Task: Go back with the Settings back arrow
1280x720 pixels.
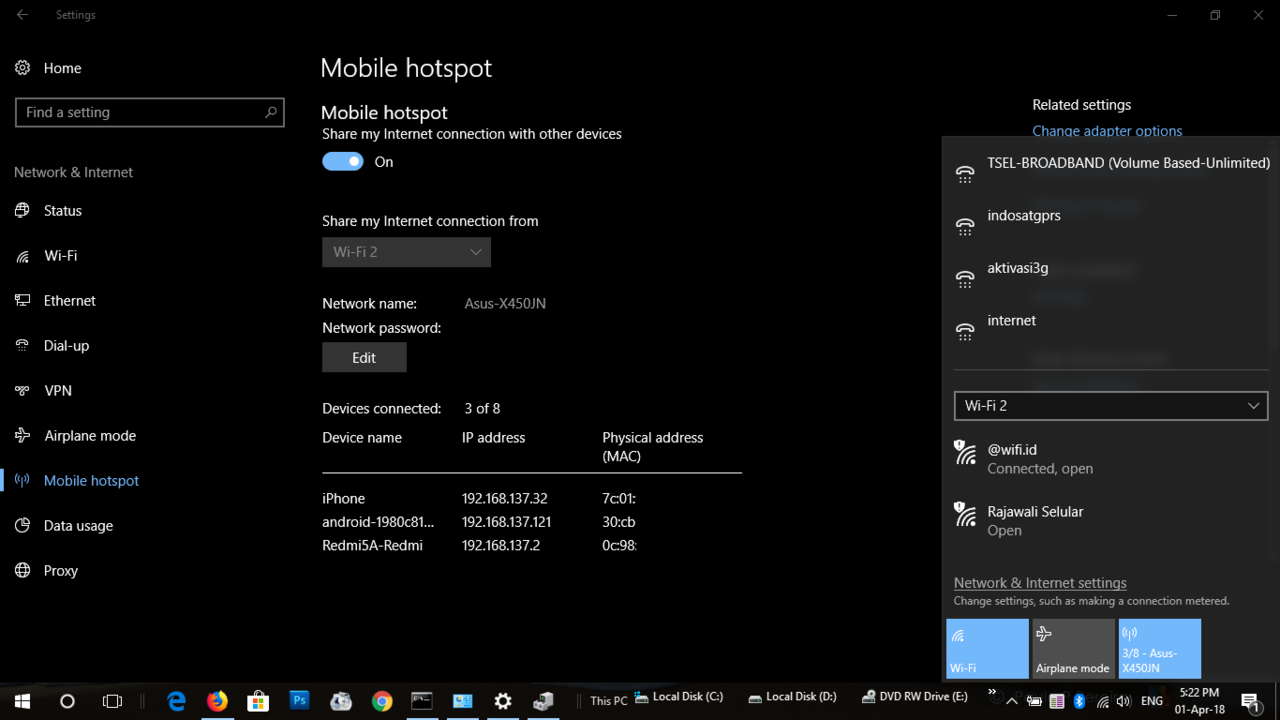Action: 22,15
